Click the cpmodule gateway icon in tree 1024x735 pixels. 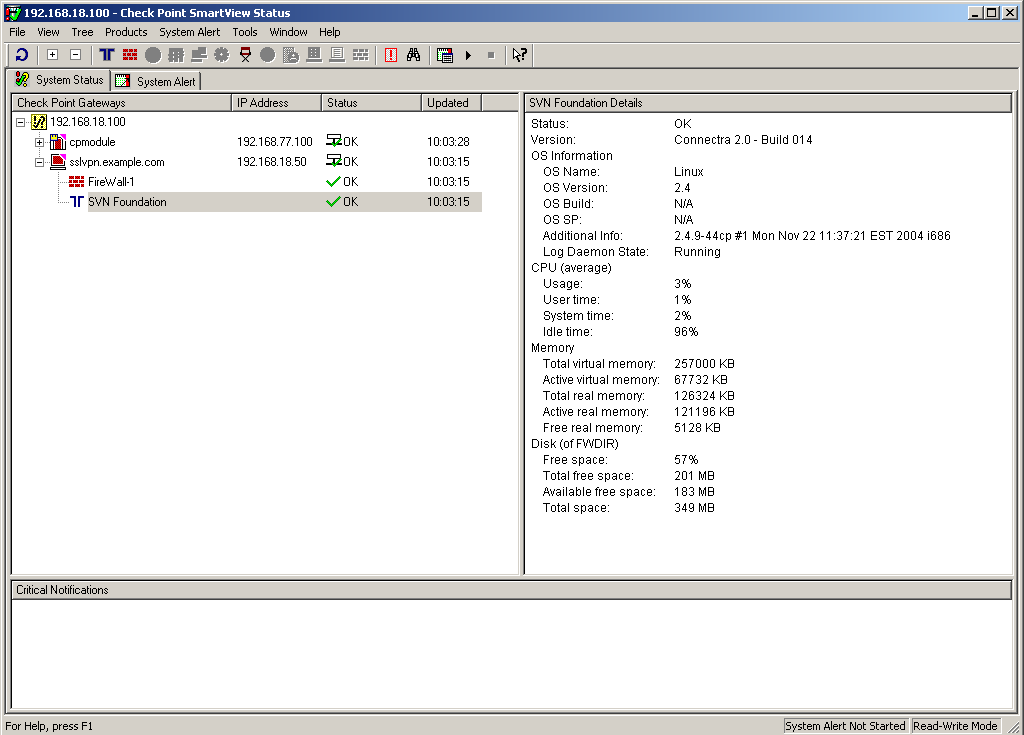pos(58,142)
